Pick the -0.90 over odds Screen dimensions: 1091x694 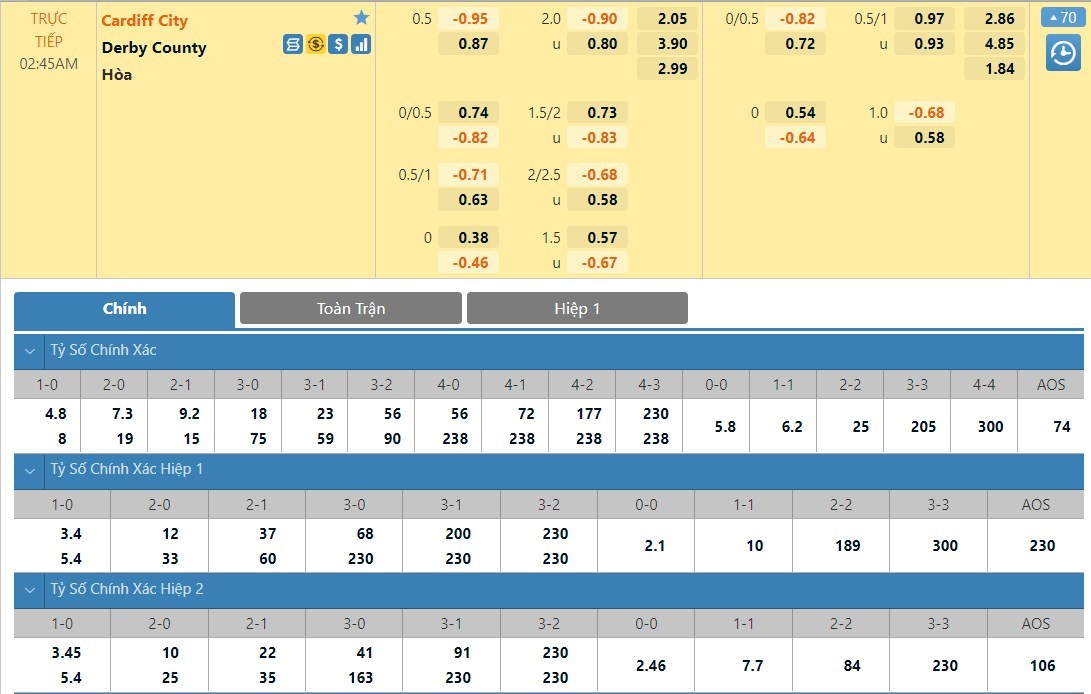point(598,19)
